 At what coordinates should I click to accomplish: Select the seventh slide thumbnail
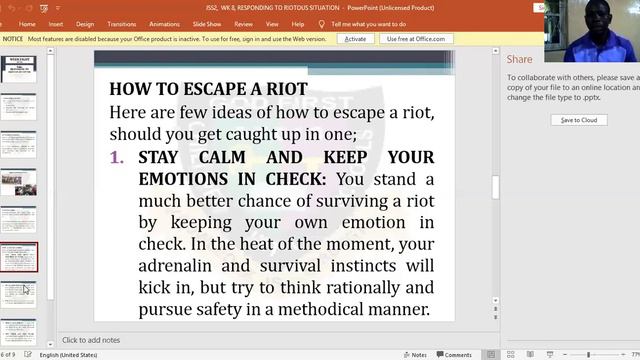18,295
